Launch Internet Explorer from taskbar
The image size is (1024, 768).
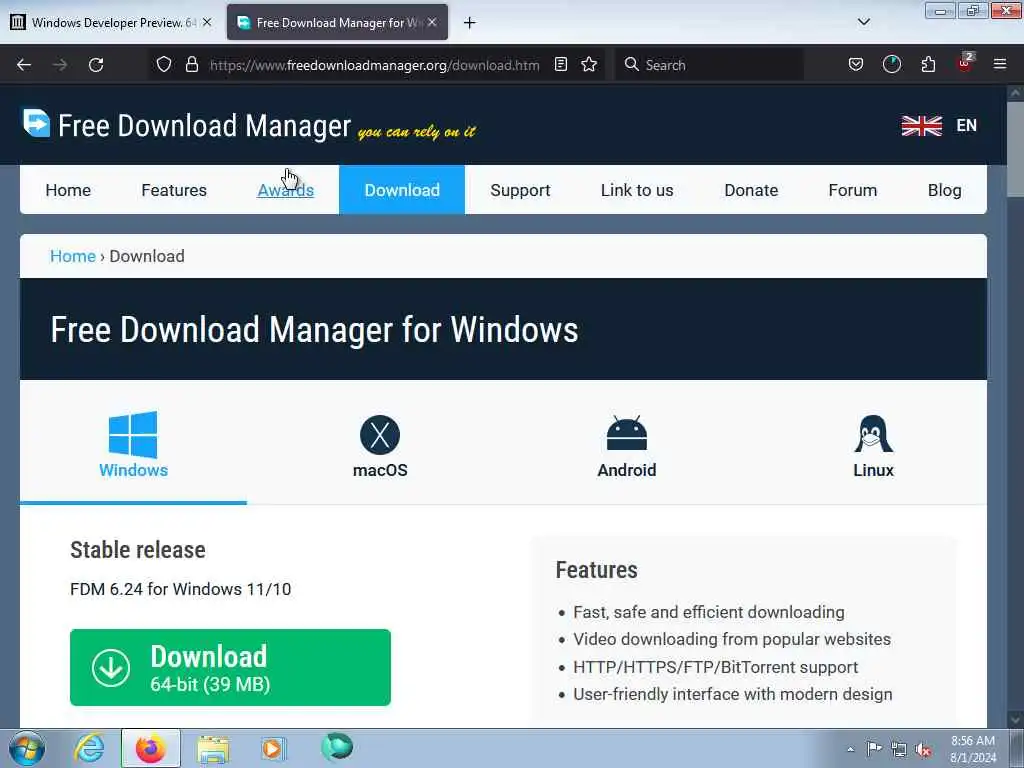point(89,748)
